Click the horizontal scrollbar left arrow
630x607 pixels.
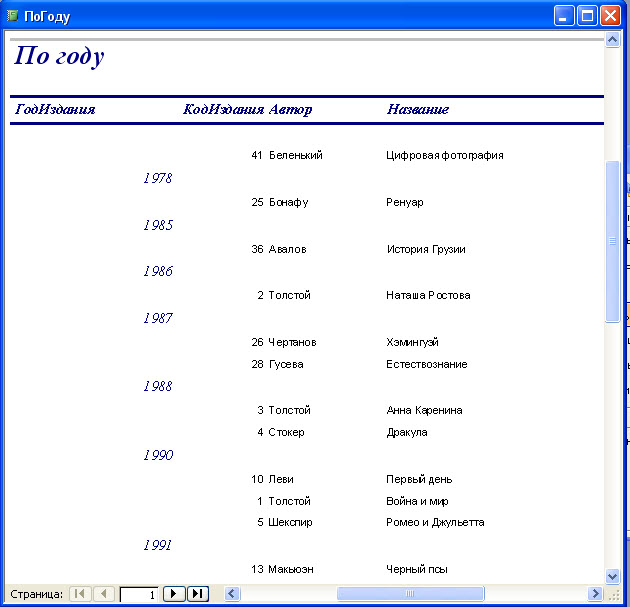click(x=232, y=593)
